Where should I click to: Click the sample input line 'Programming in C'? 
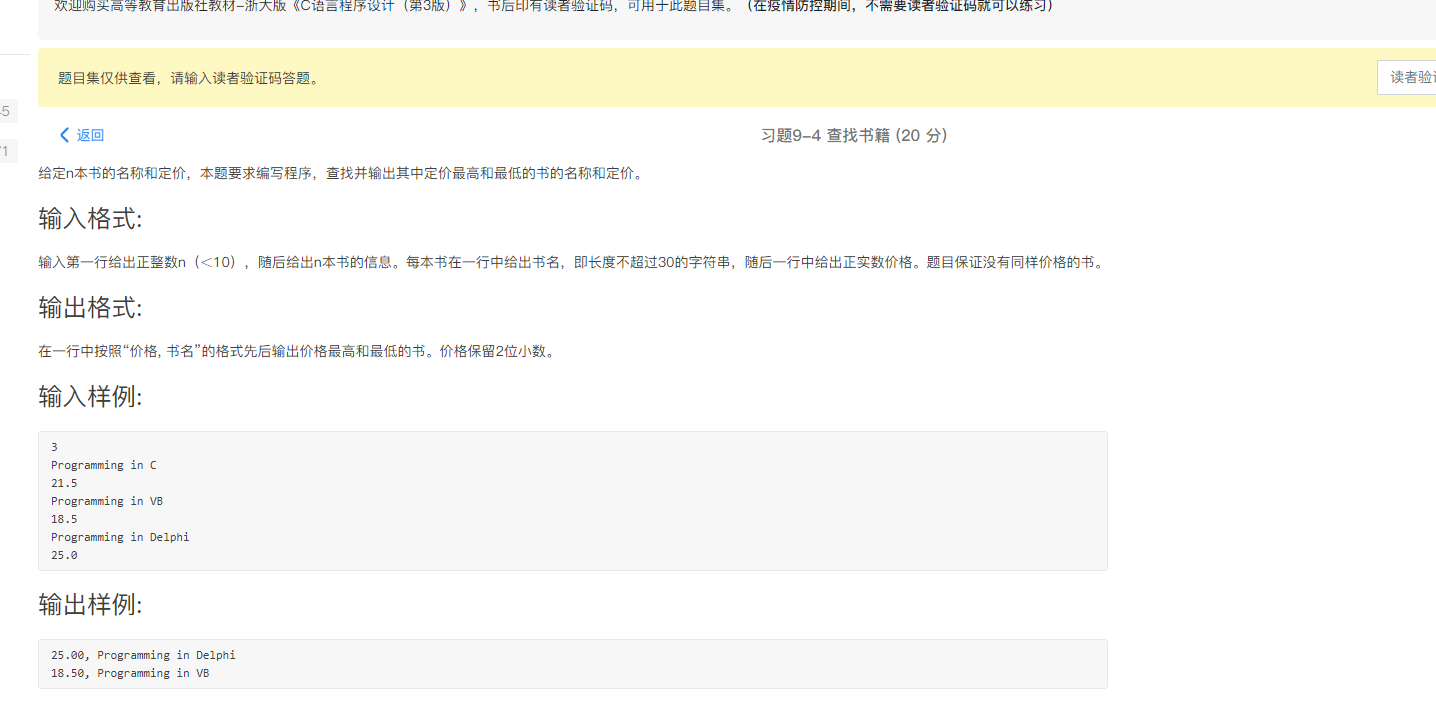click(x=104, y=465)
